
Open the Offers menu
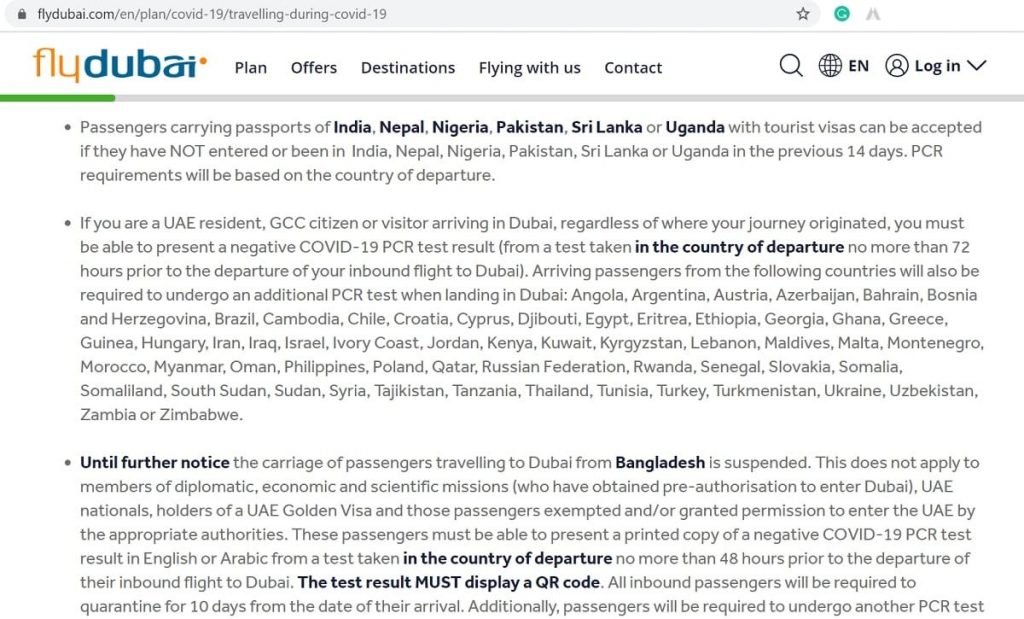[x=314, y=67]
